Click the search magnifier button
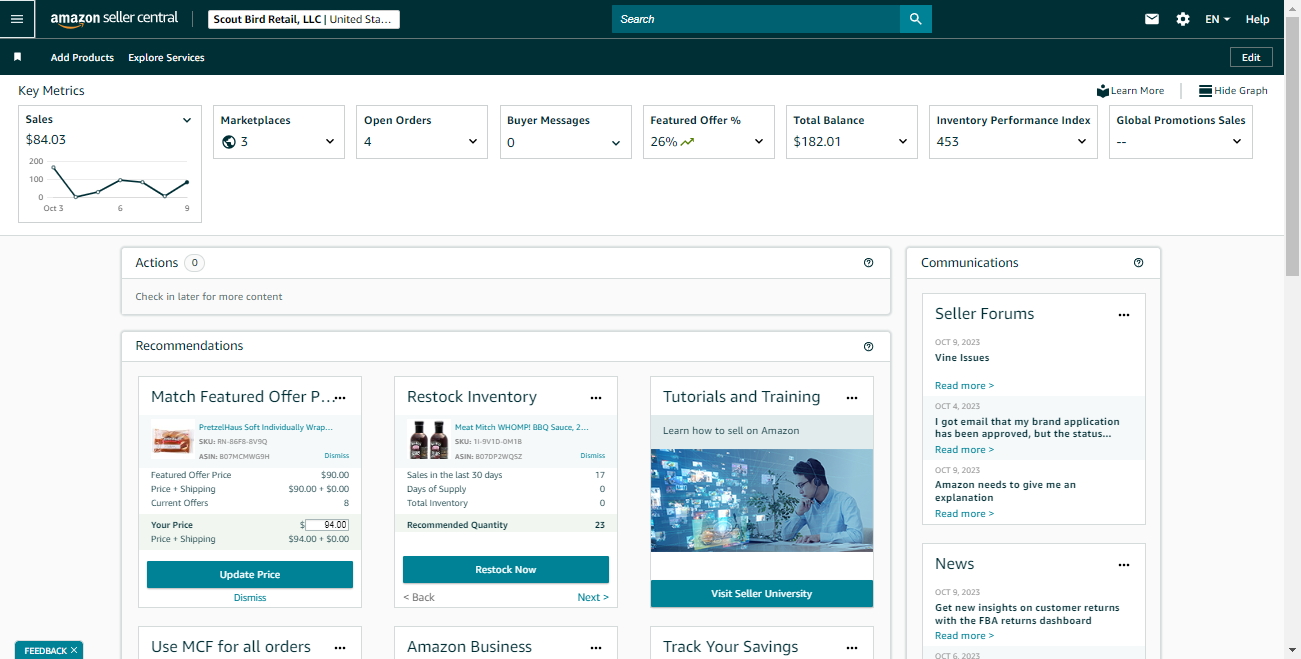The image size is (1301, 659). (x=915, y=19)
